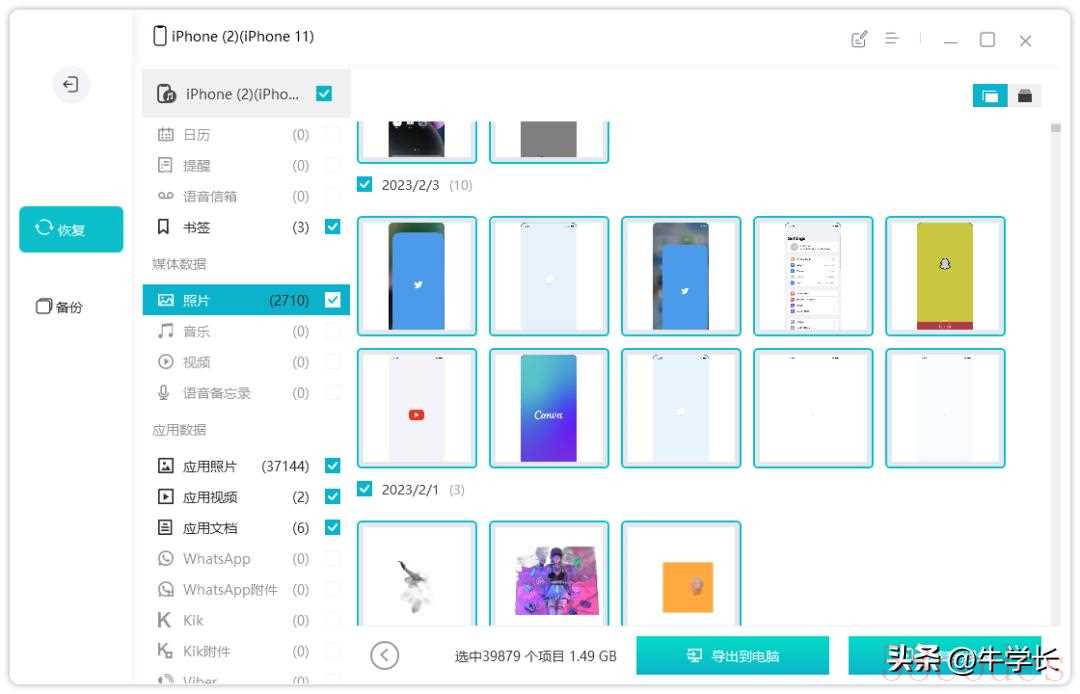Click the device icon beside iPhone (2)(iPho...
Viewport: 1080px width, 694px height.
coord(166,94)
